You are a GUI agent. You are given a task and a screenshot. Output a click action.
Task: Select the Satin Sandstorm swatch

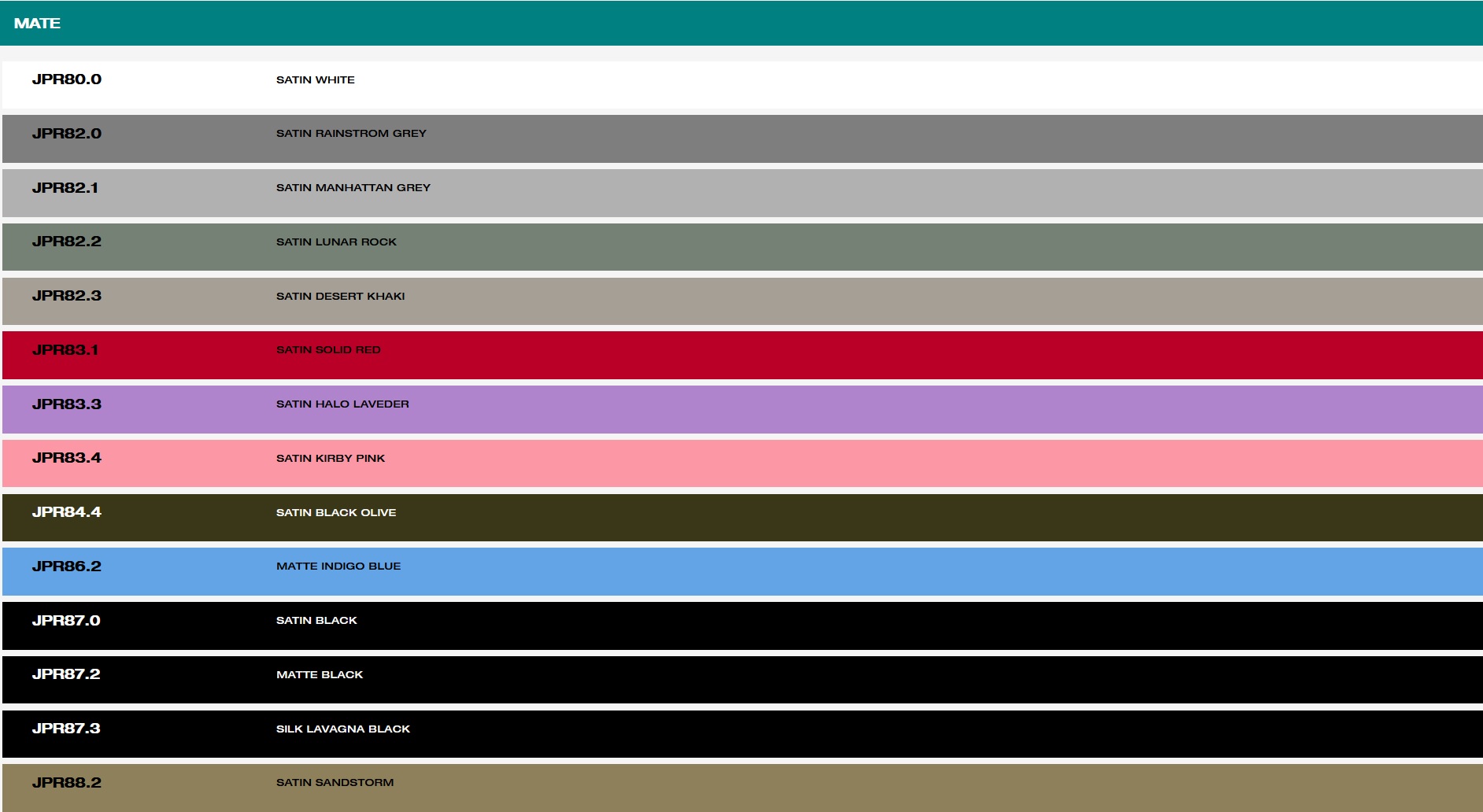click(x=741, y=788)
